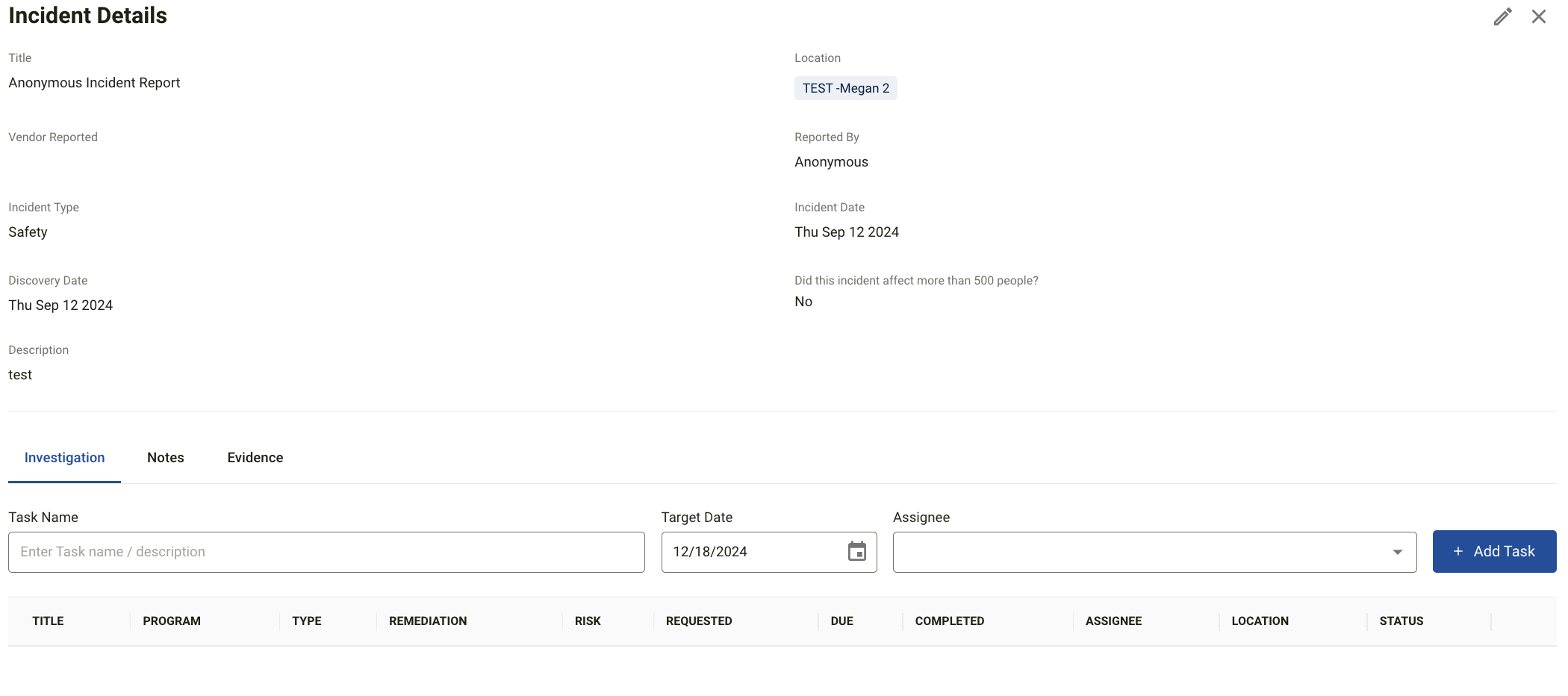Viewport: 1568px width, 696px height.
Task: Click the Add Task button
Action: (1494, 551)
